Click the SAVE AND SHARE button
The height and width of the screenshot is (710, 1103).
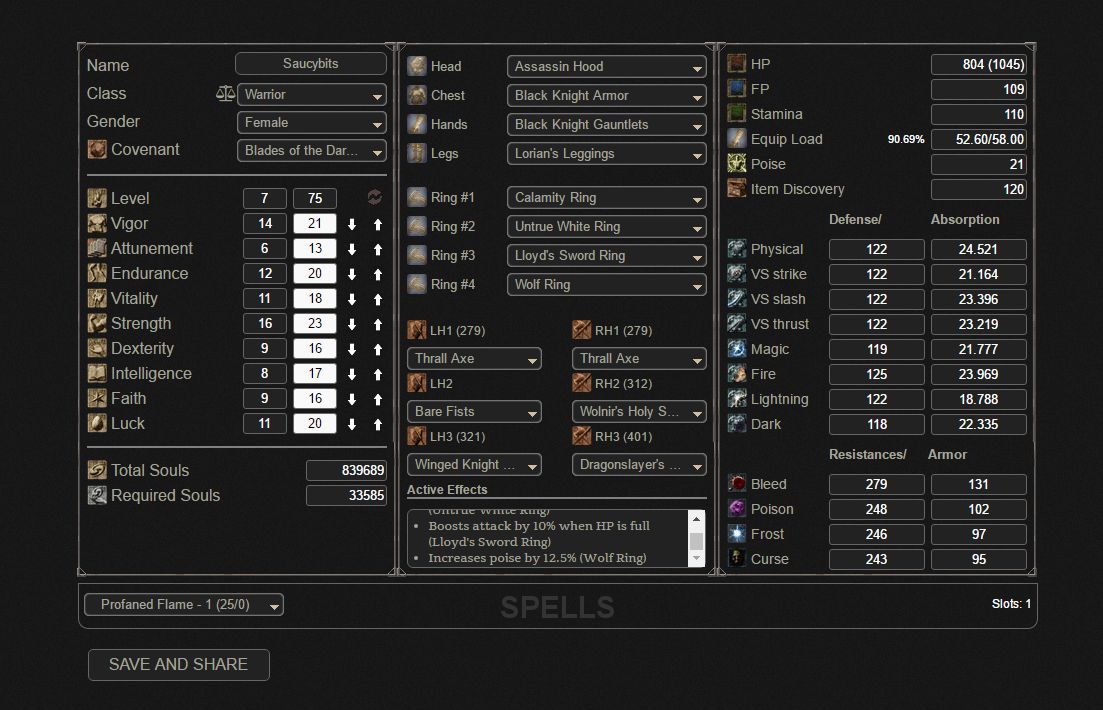click(179, 664)
